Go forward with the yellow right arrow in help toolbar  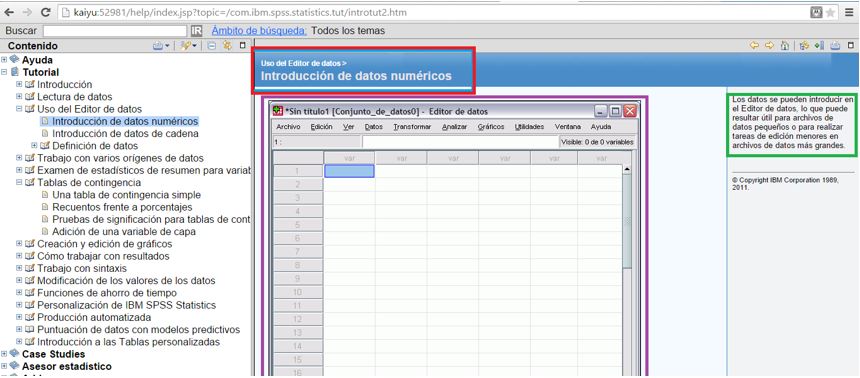(769, 46)
